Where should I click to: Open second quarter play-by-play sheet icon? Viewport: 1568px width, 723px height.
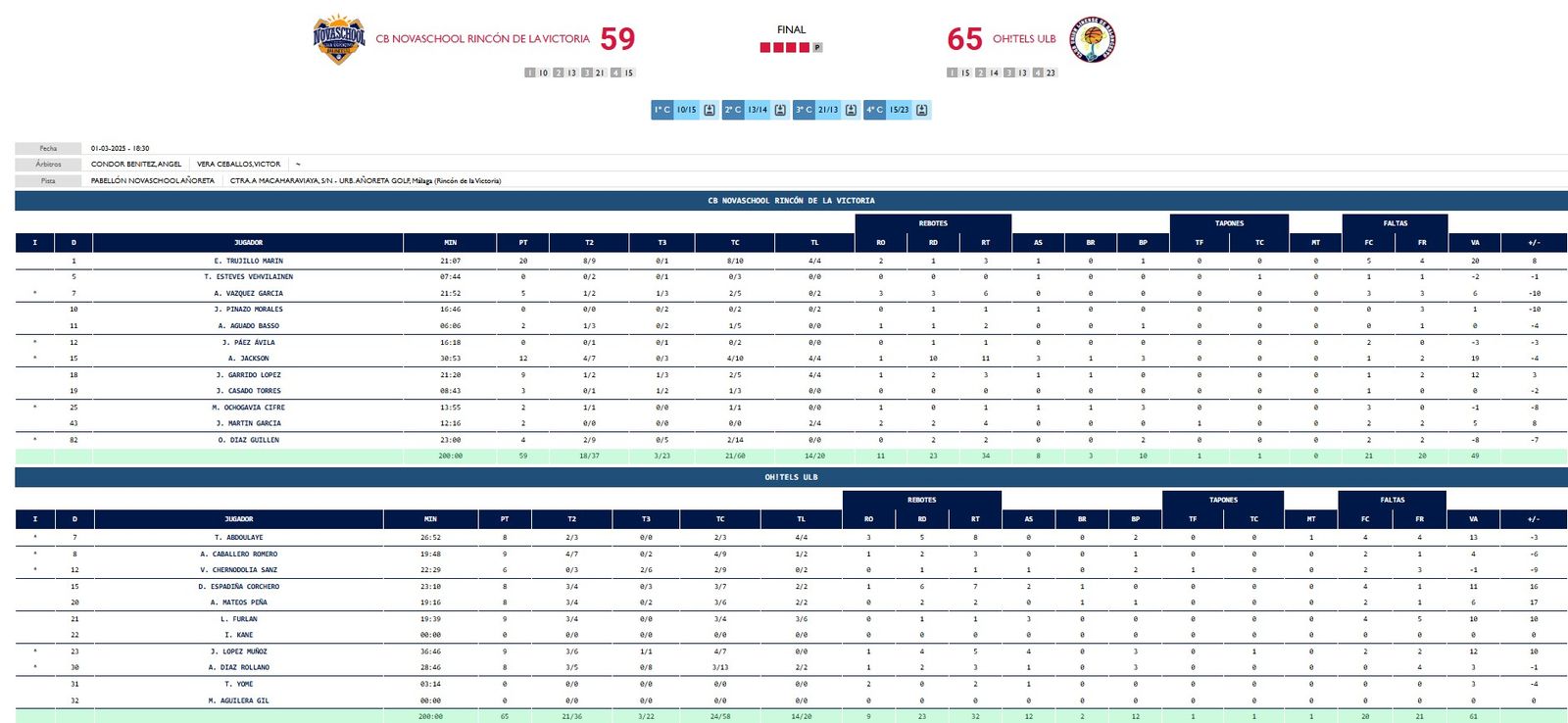tap(780, 110)
